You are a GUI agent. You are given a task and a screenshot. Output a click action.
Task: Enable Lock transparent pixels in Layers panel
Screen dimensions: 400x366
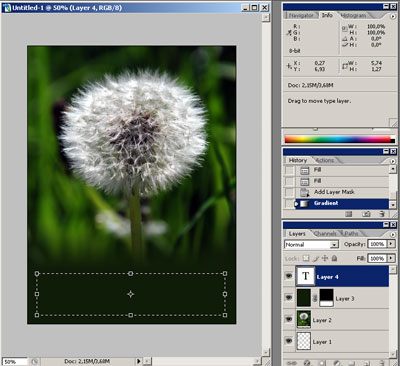point(306,258)
